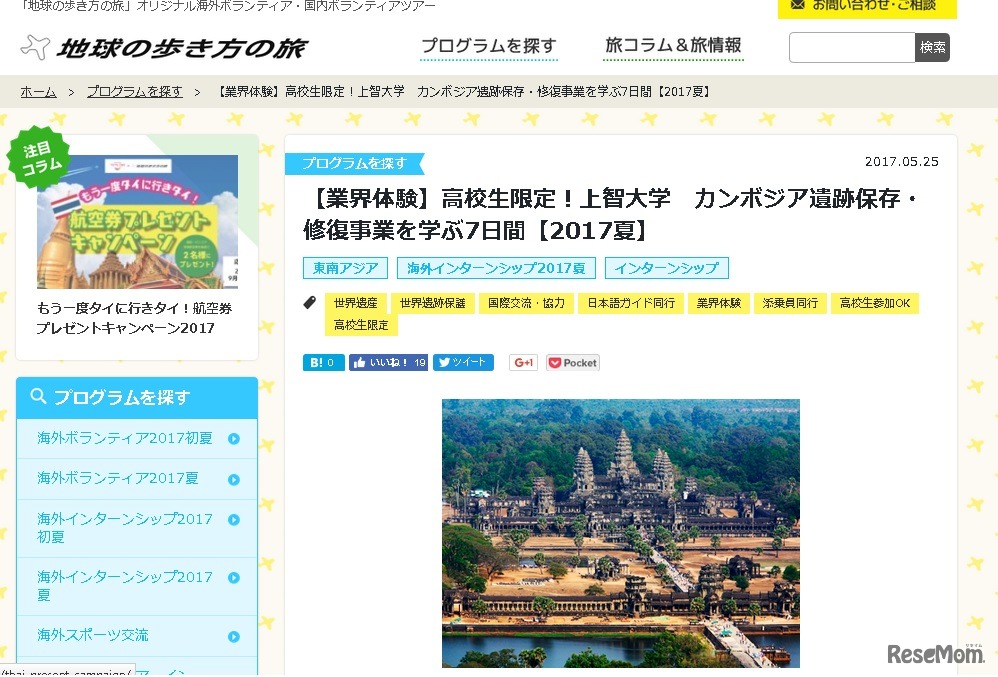Click inside the search text field

[851, 46]
